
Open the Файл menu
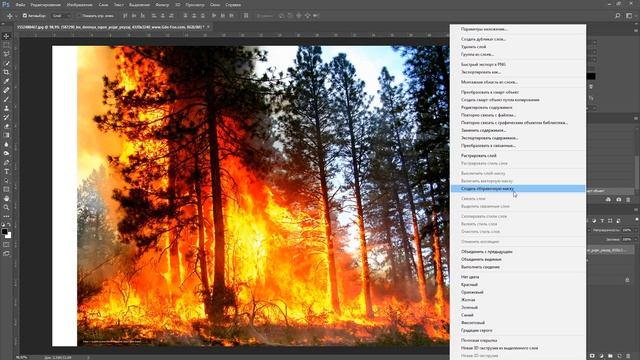tap(20, 5)
